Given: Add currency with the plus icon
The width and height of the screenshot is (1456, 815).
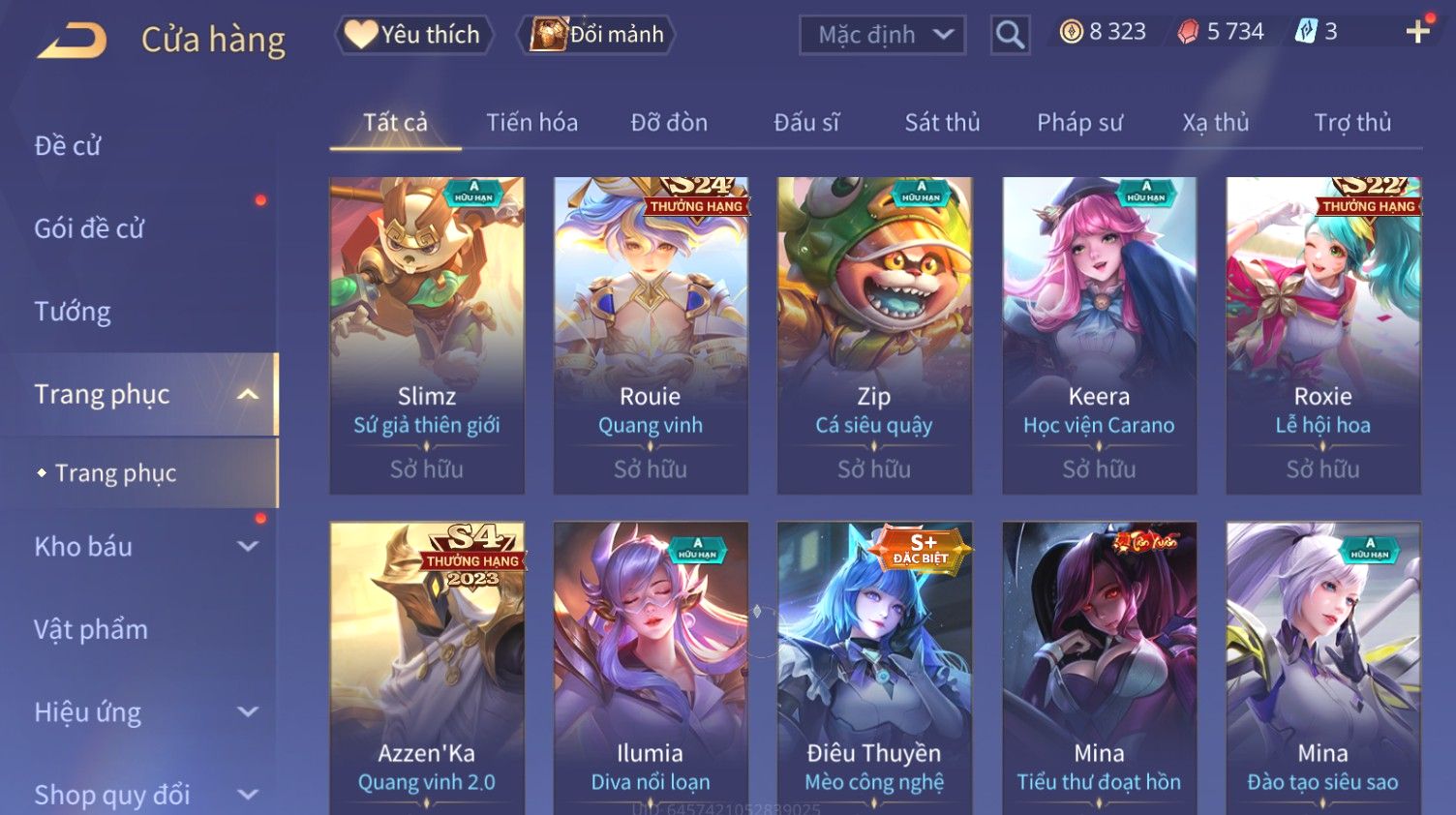Looking at the screenshot, I should (x=1417, y=32).
